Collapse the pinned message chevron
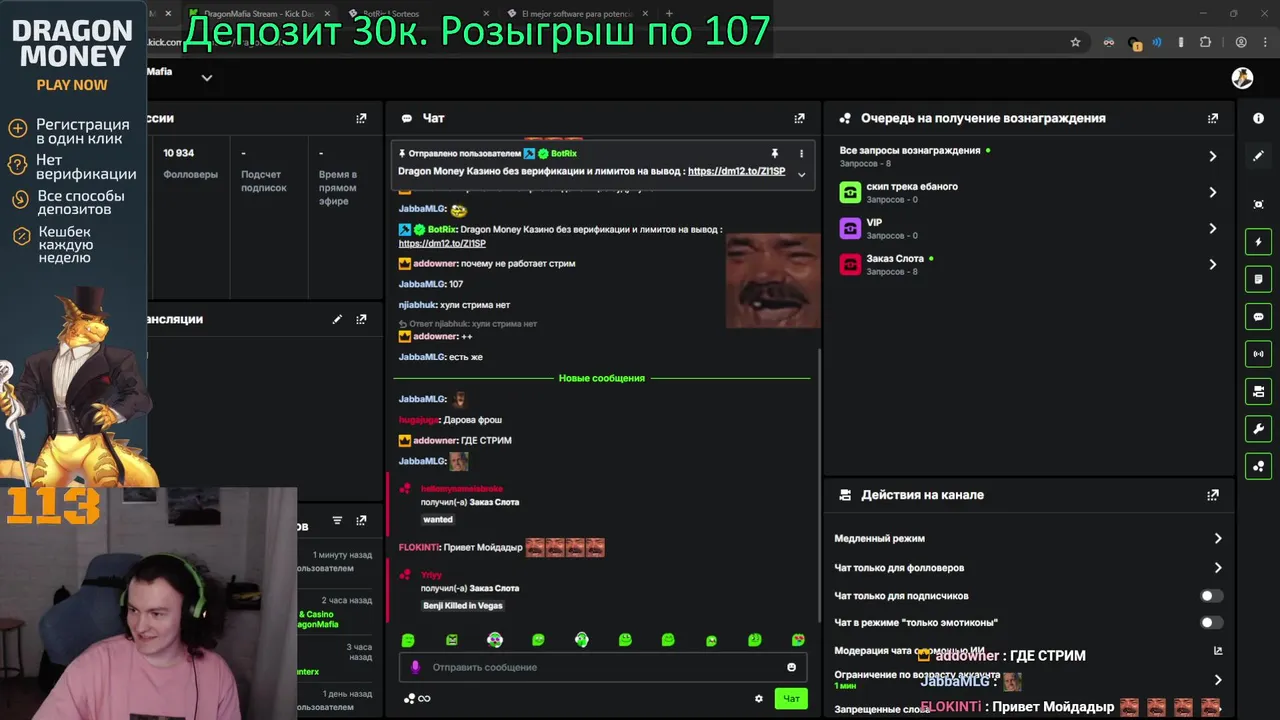The image size is (1280, 720). pos(801,174)
